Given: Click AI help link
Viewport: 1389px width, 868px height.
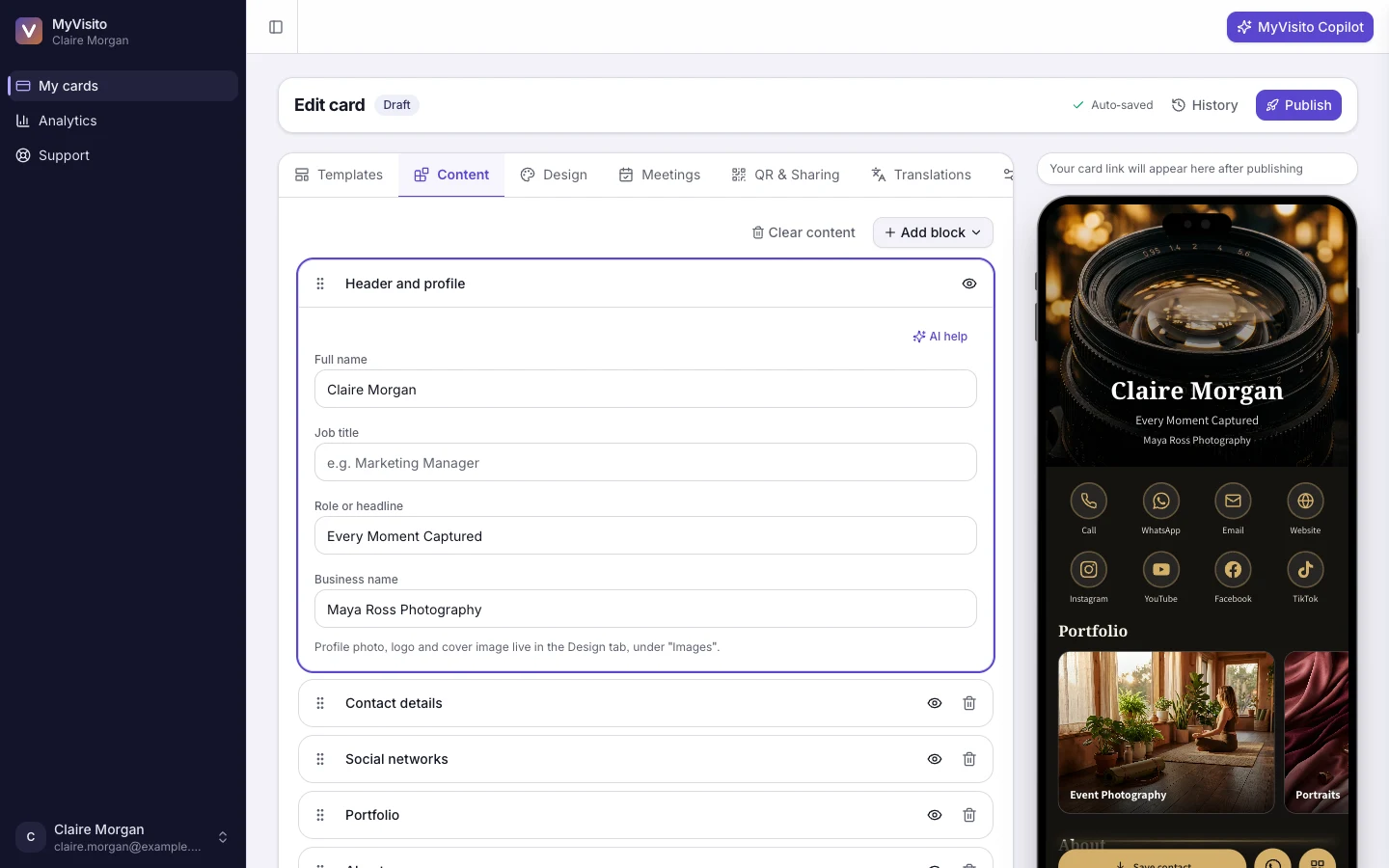Looking at the screenshot, I should pos(940,337).
